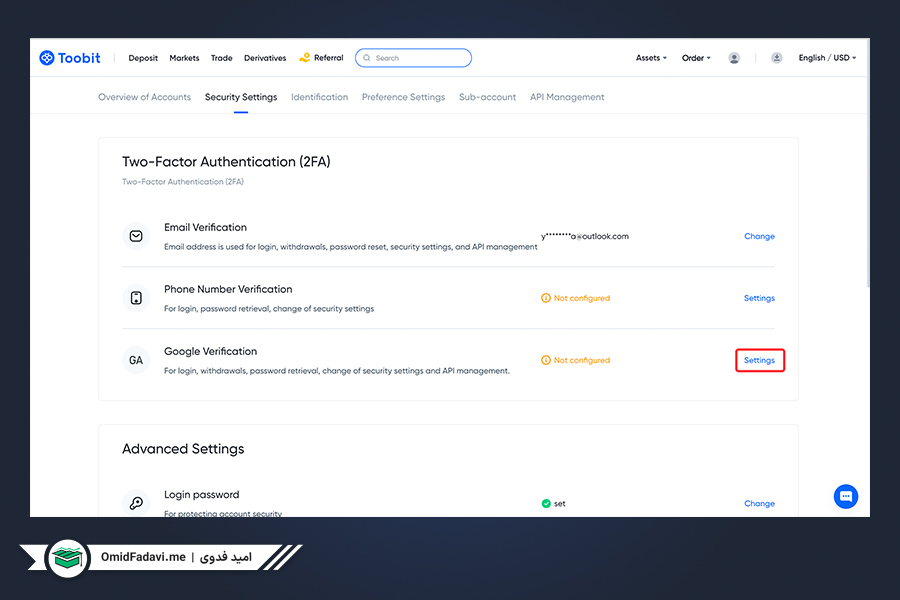Screen dimensions: 900x600
Task: Click the Google Verification title
Action: coord(211,351)
